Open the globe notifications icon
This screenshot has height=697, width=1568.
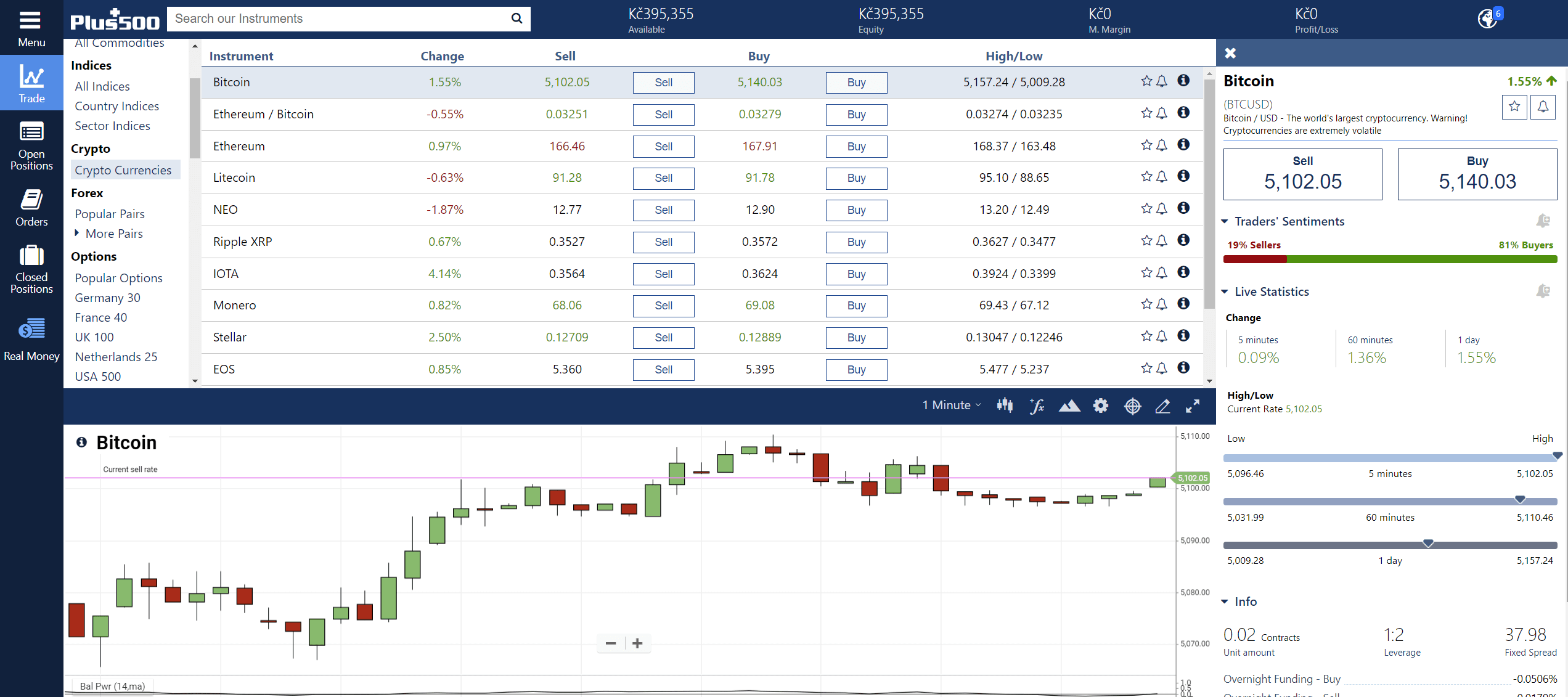pyautogui.click(x=1488, y=18)
